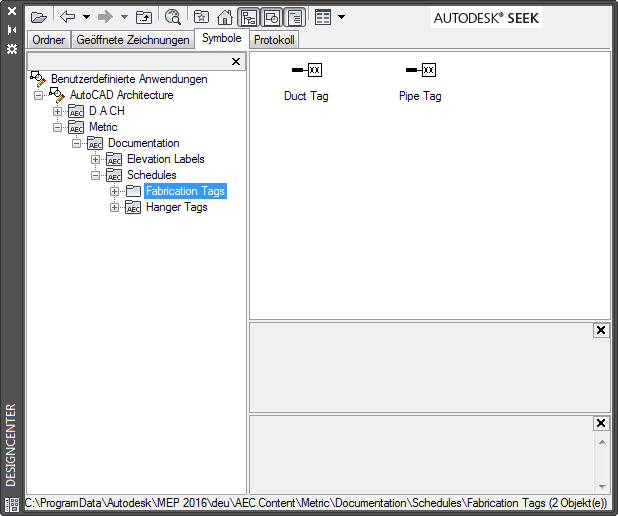Open the Views dropdown arrow
618x516 pixels.
342,17
